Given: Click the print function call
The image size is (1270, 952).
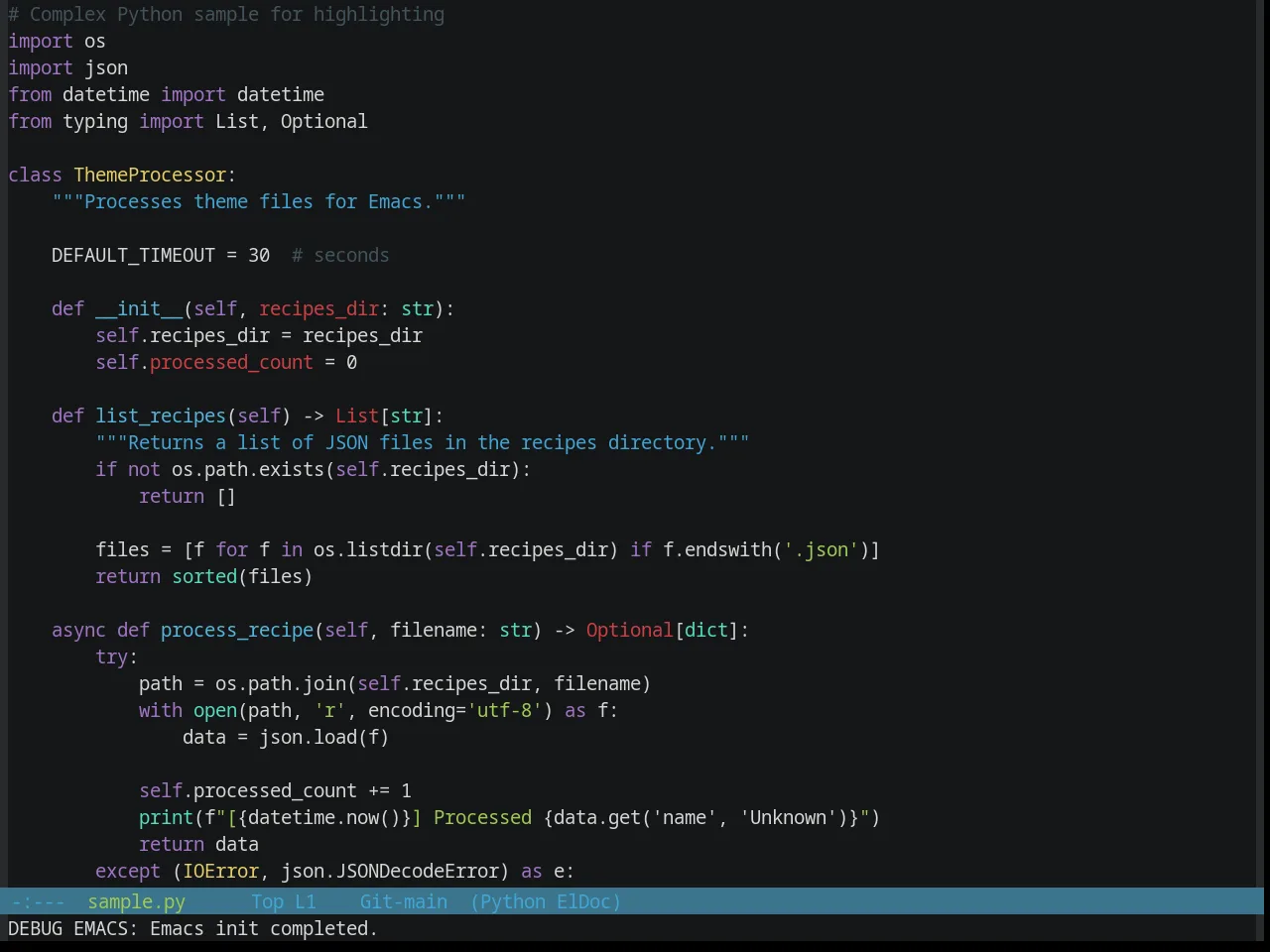Looking at the screenshot, I should pyautogui.click(x=166, y=817).
